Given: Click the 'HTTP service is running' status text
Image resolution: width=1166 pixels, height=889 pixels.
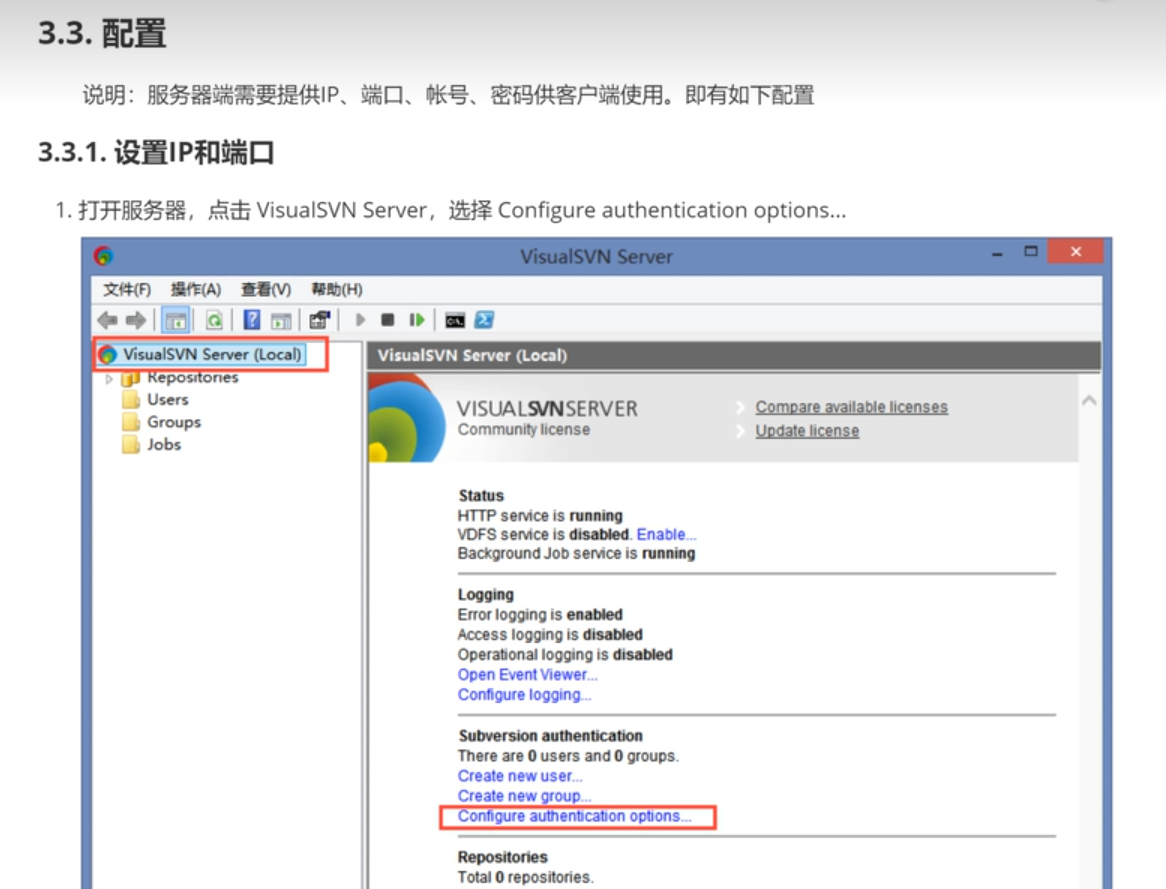Looking at the screenshot, I should [x=540, y=516].
